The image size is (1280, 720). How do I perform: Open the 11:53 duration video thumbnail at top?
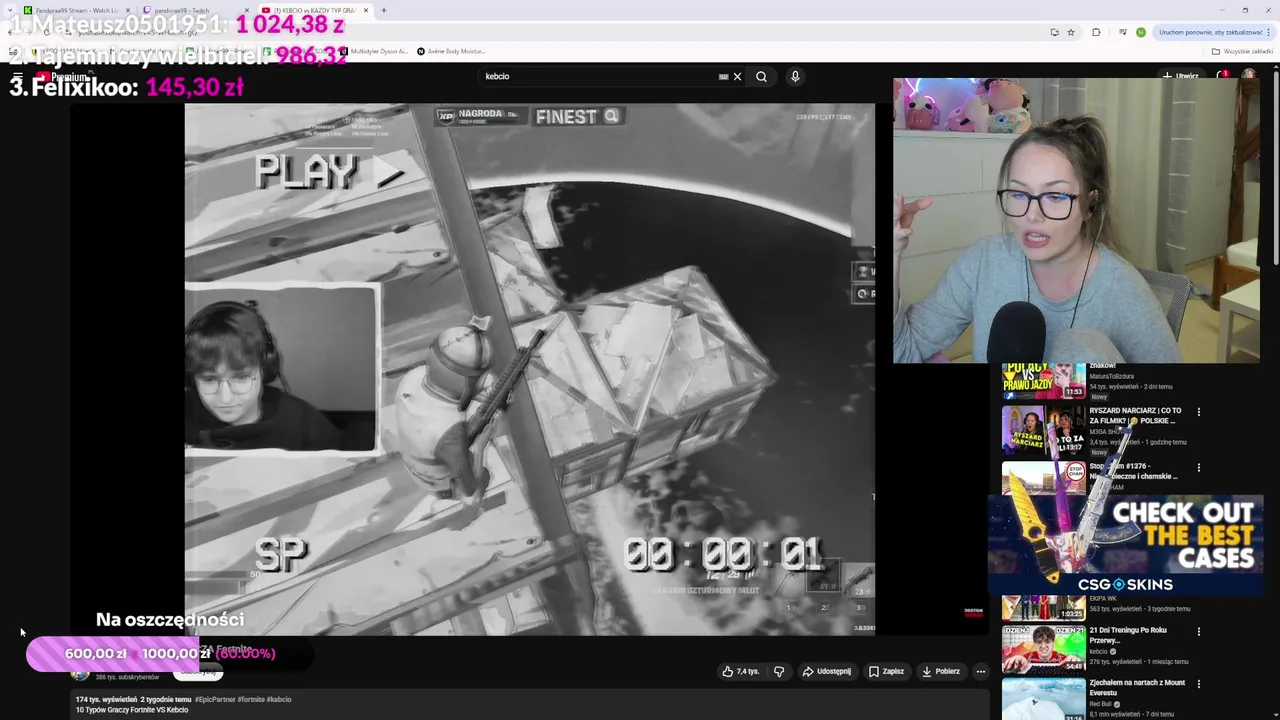pos(1044,381)
